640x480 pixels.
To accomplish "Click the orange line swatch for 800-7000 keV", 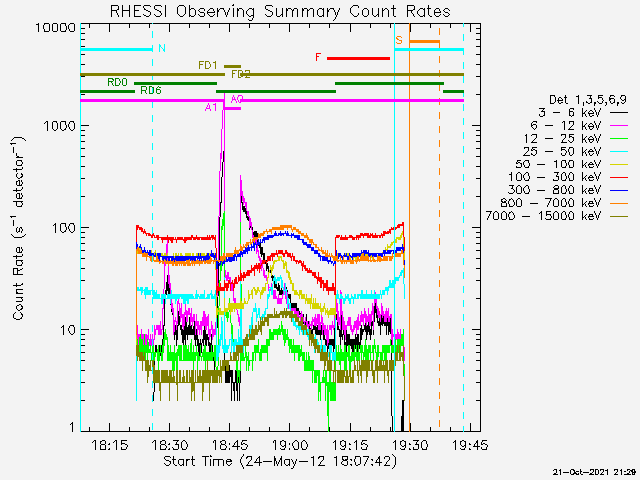I will tap(619, 203).
